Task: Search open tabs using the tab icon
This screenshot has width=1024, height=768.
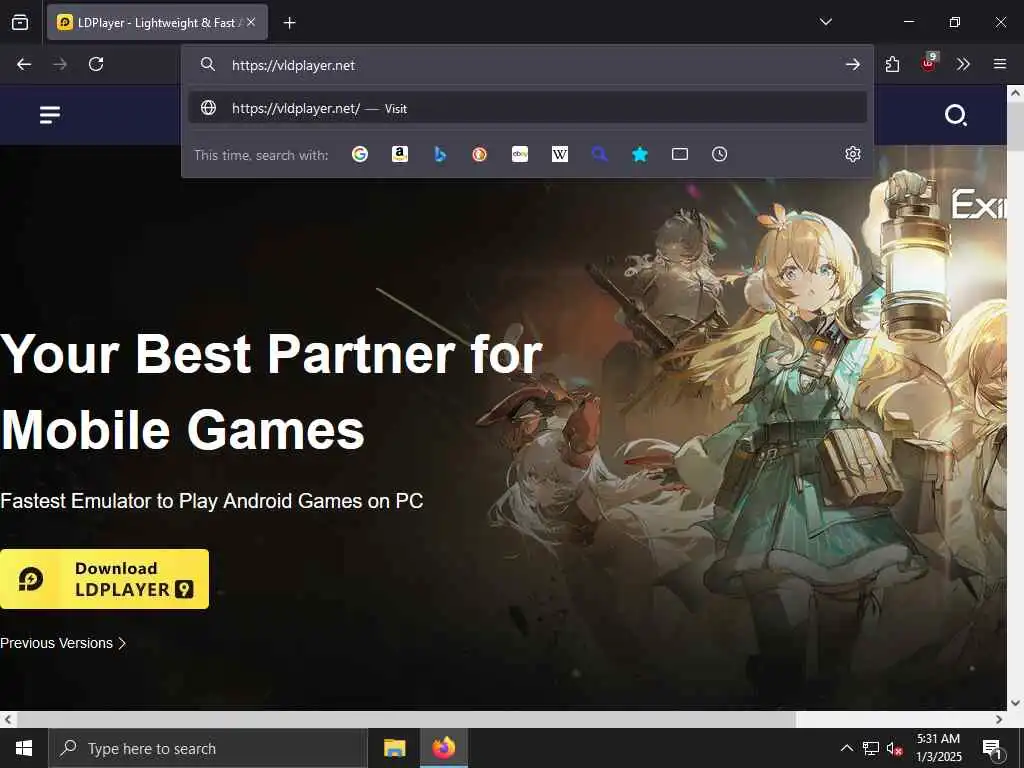Action: tap(680, 154)
